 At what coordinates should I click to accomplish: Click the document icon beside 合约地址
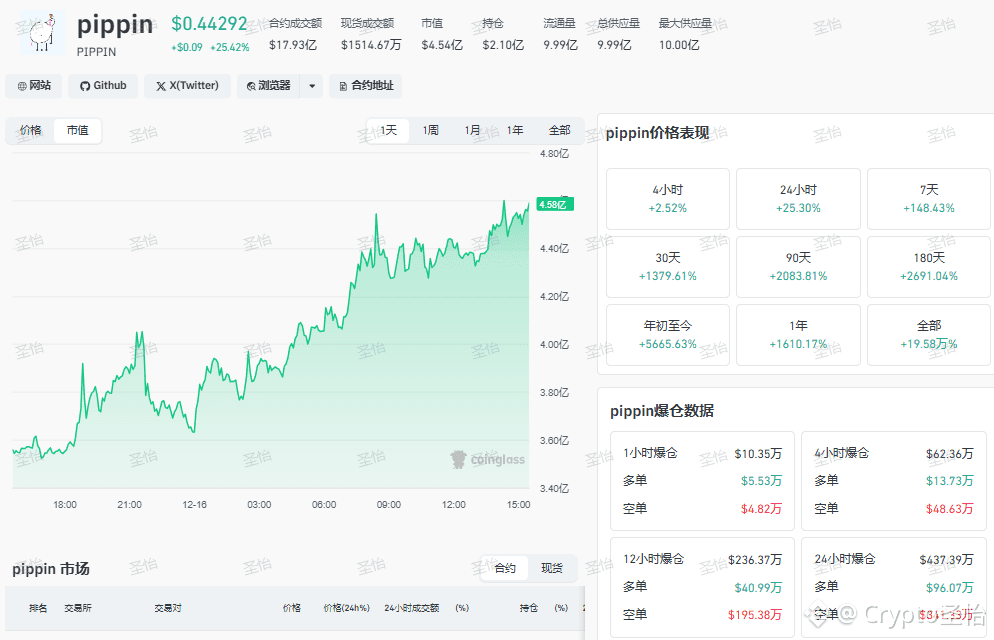(x=343, y=86)
